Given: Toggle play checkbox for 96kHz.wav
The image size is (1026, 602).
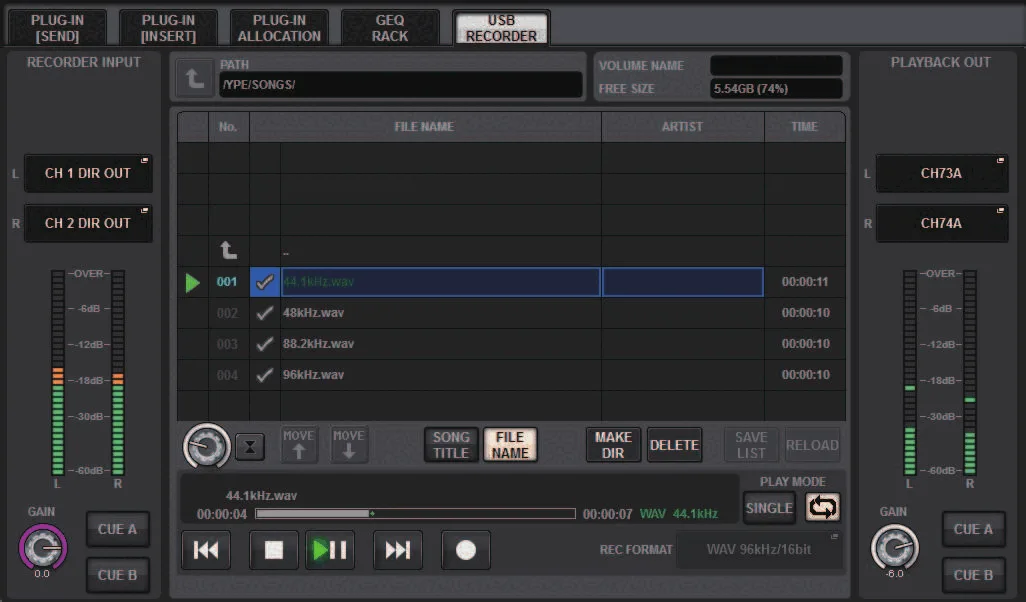Looking at the screenshot, I should coord(265,375).
